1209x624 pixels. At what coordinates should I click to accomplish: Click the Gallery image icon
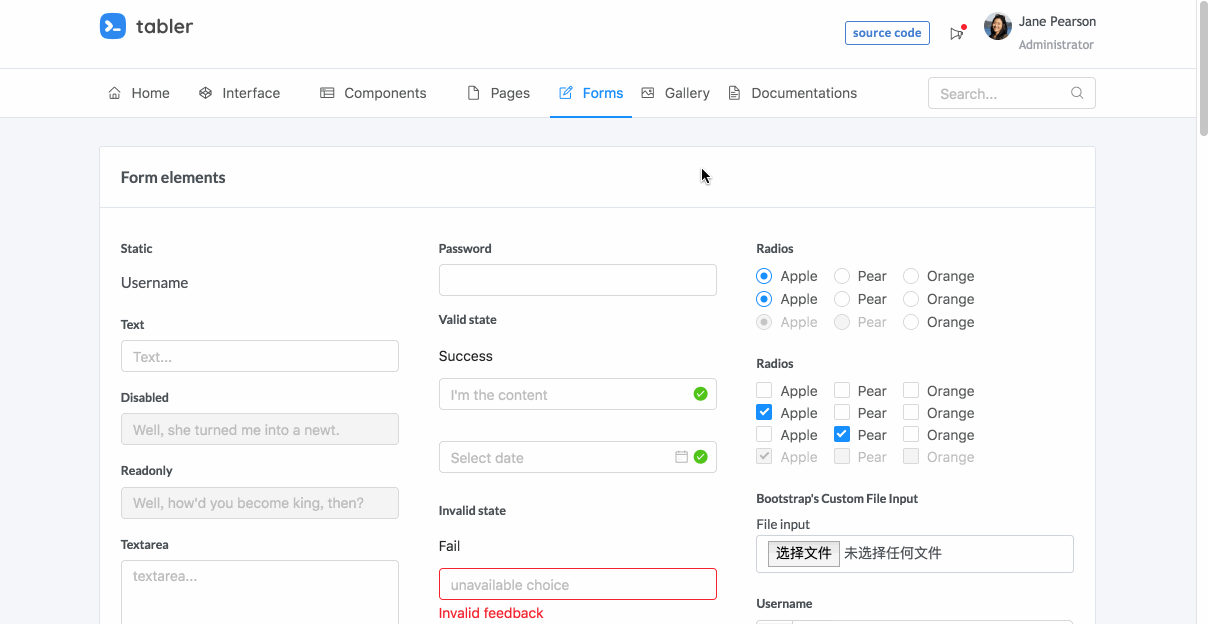(648, 93)
